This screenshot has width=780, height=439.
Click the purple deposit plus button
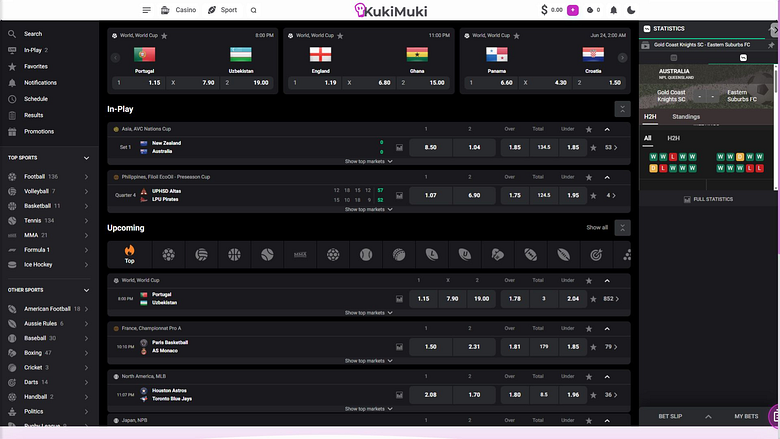tap(573, 10)
